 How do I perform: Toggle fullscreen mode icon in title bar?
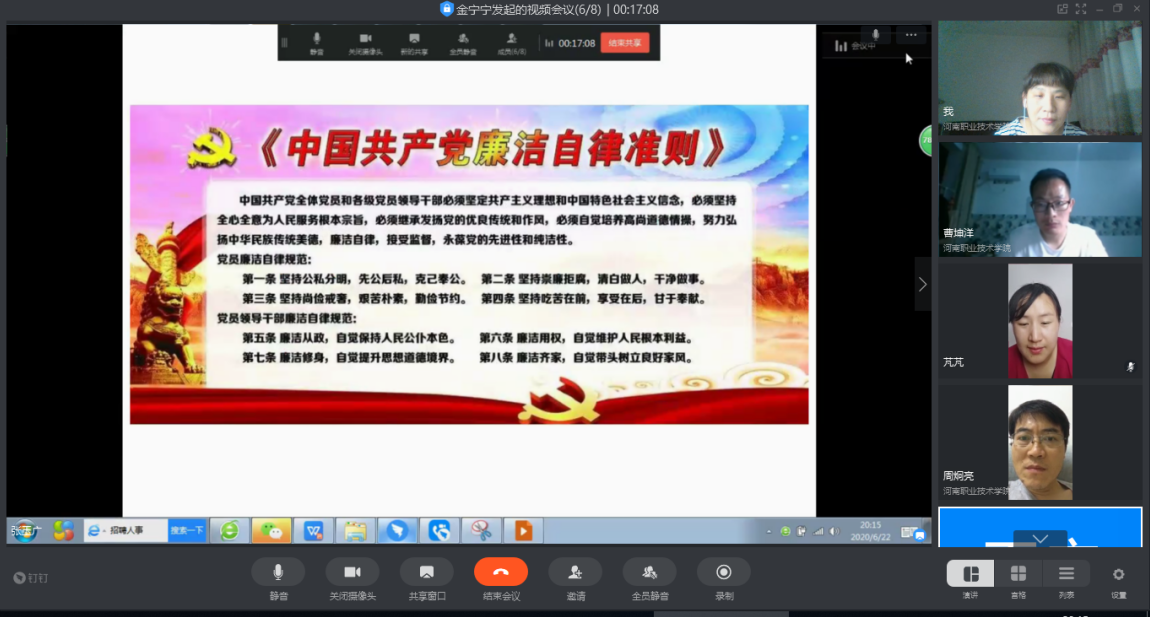click(x=1080, y=9)
